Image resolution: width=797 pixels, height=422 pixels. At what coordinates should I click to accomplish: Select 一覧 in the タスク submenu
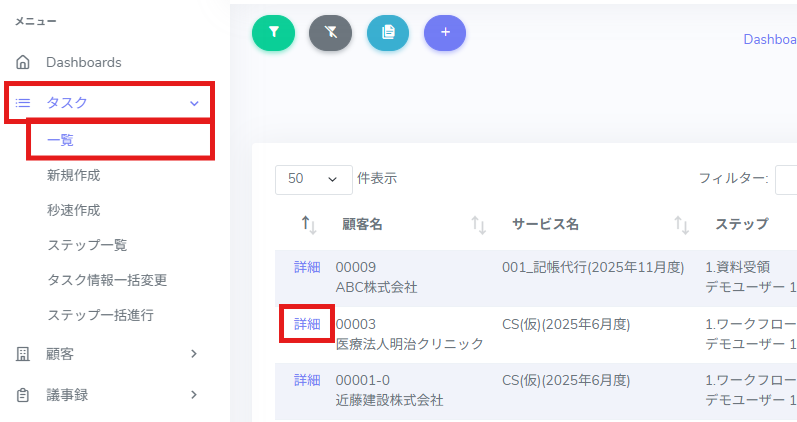tap(61, 140)
